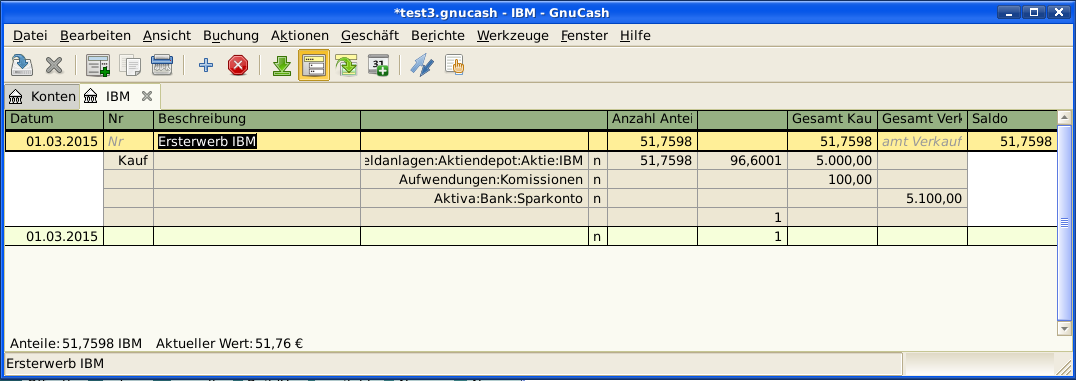Screen dimensions: 1076x381
Task: Select the Aktiva:Bank:Sparkonto account cell
Action: click(x=475, y=199)
